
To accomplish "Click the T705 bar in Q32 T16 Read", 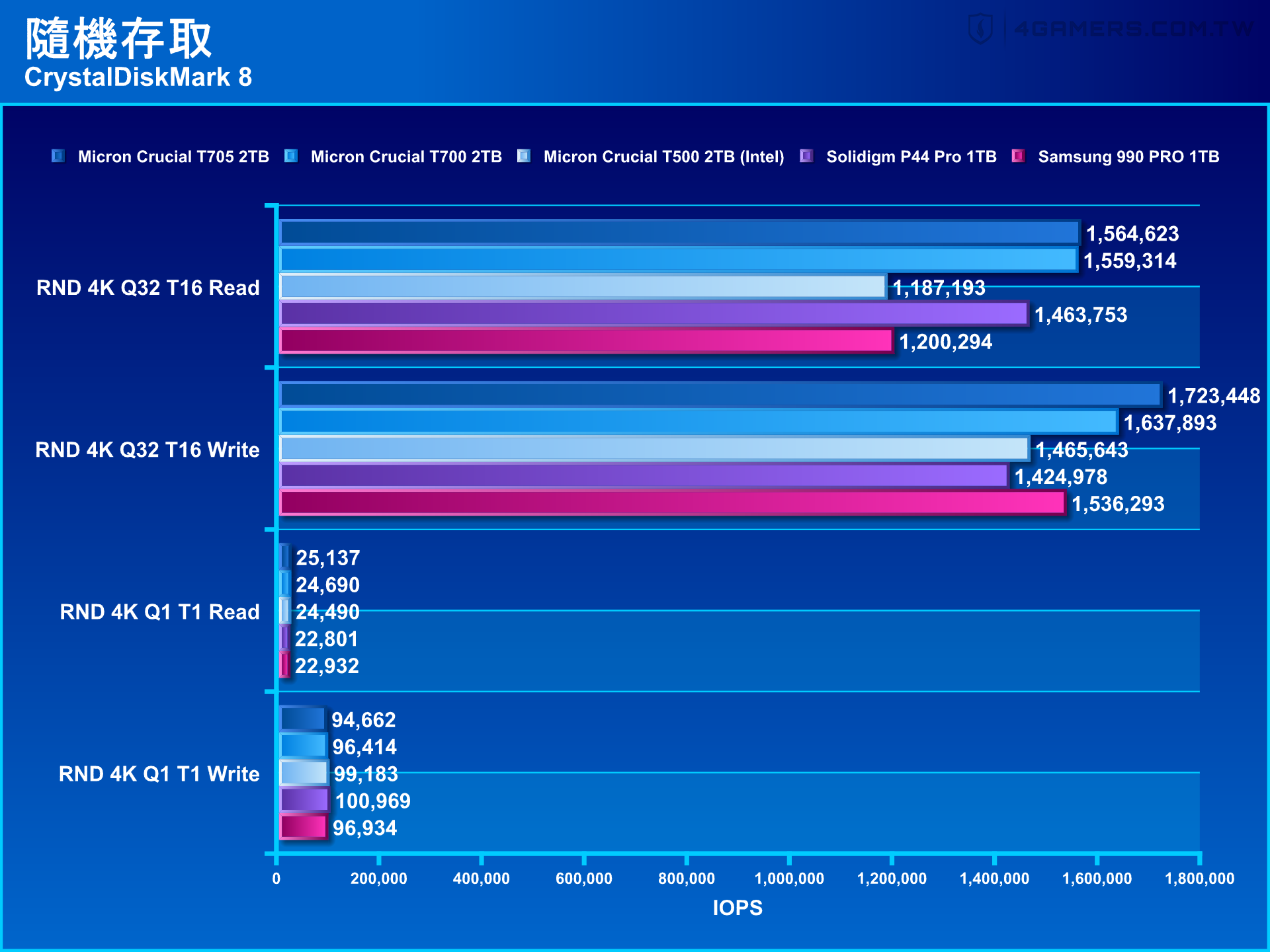I will [x=679, y=233].
